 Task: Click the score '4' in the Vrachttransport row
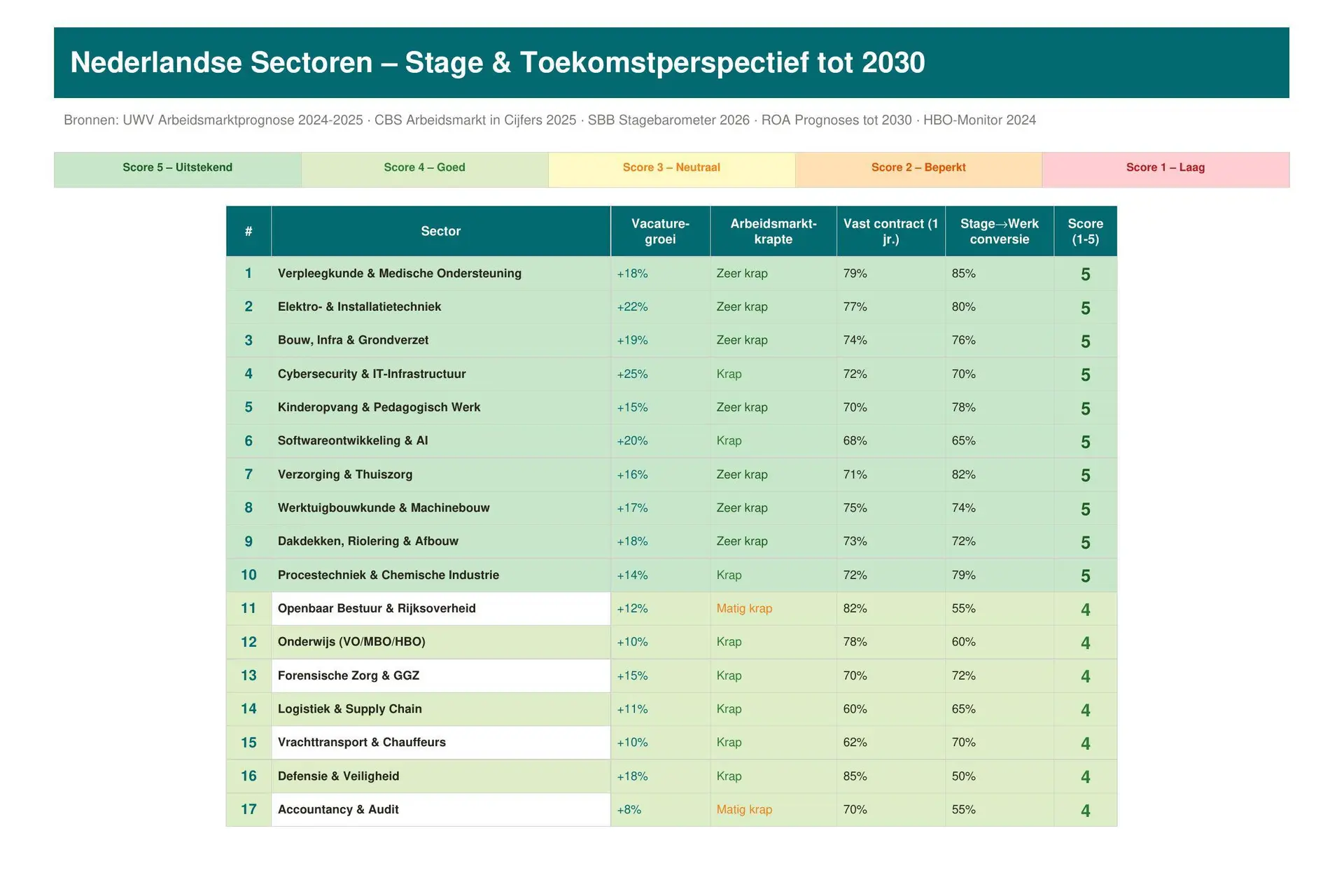point(1086,743)
